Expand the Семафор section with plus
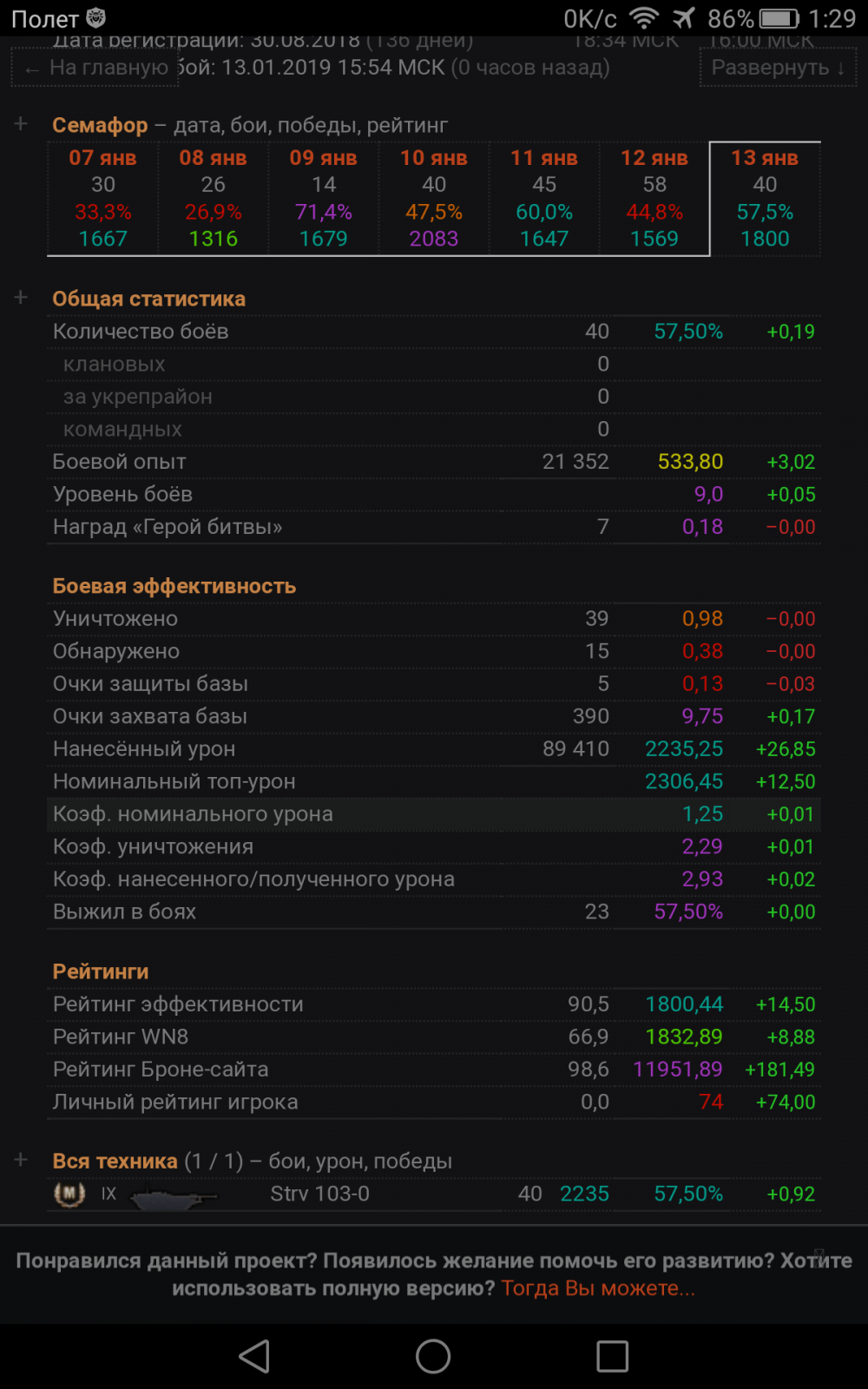 (x=21, y=124)
